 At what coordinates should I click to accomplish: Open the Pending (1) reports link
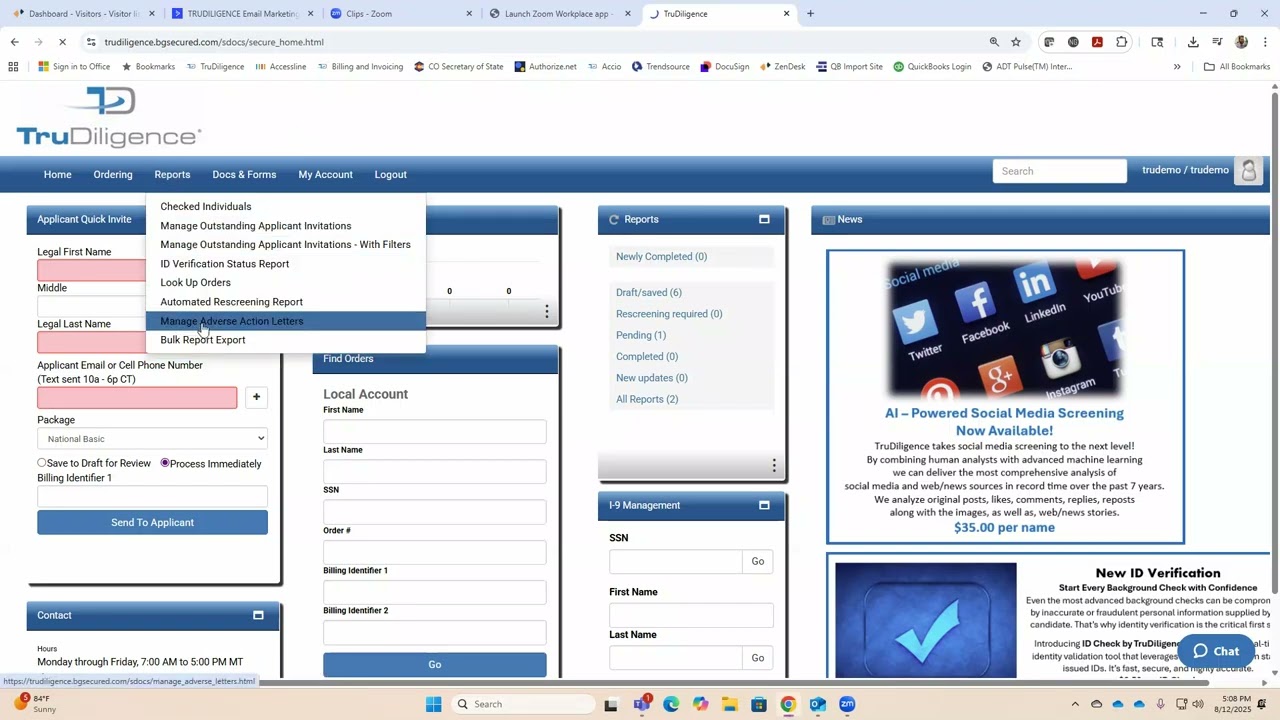point(641,336)
